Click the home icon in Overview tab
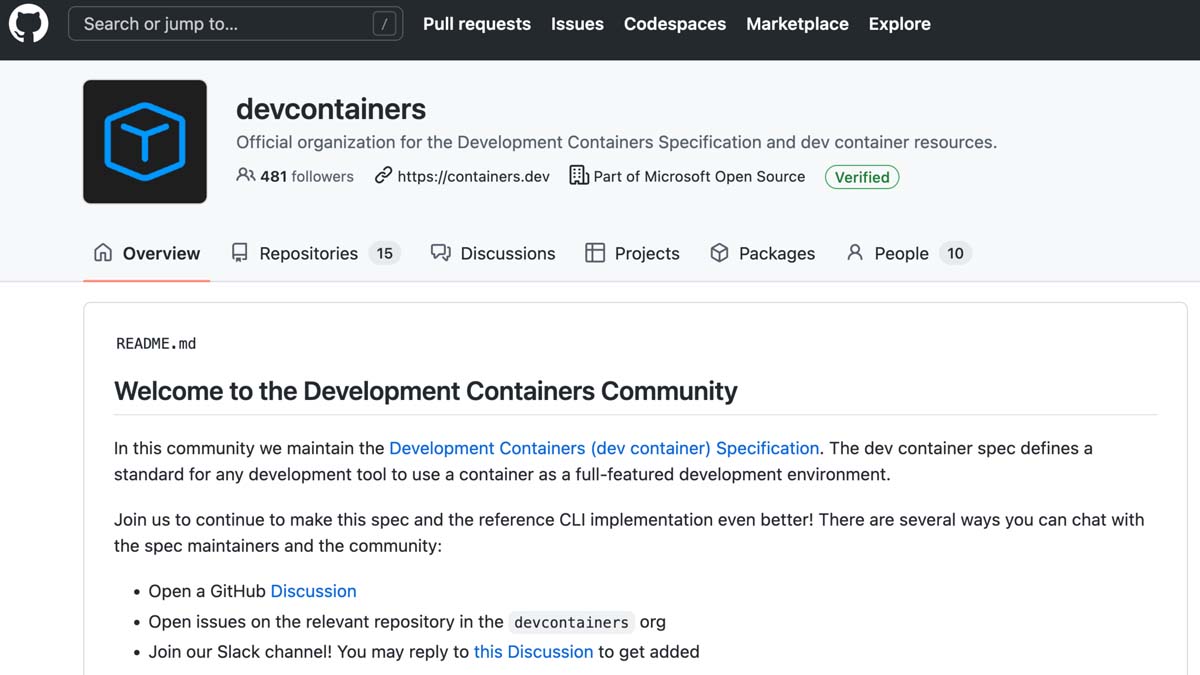 103,253
